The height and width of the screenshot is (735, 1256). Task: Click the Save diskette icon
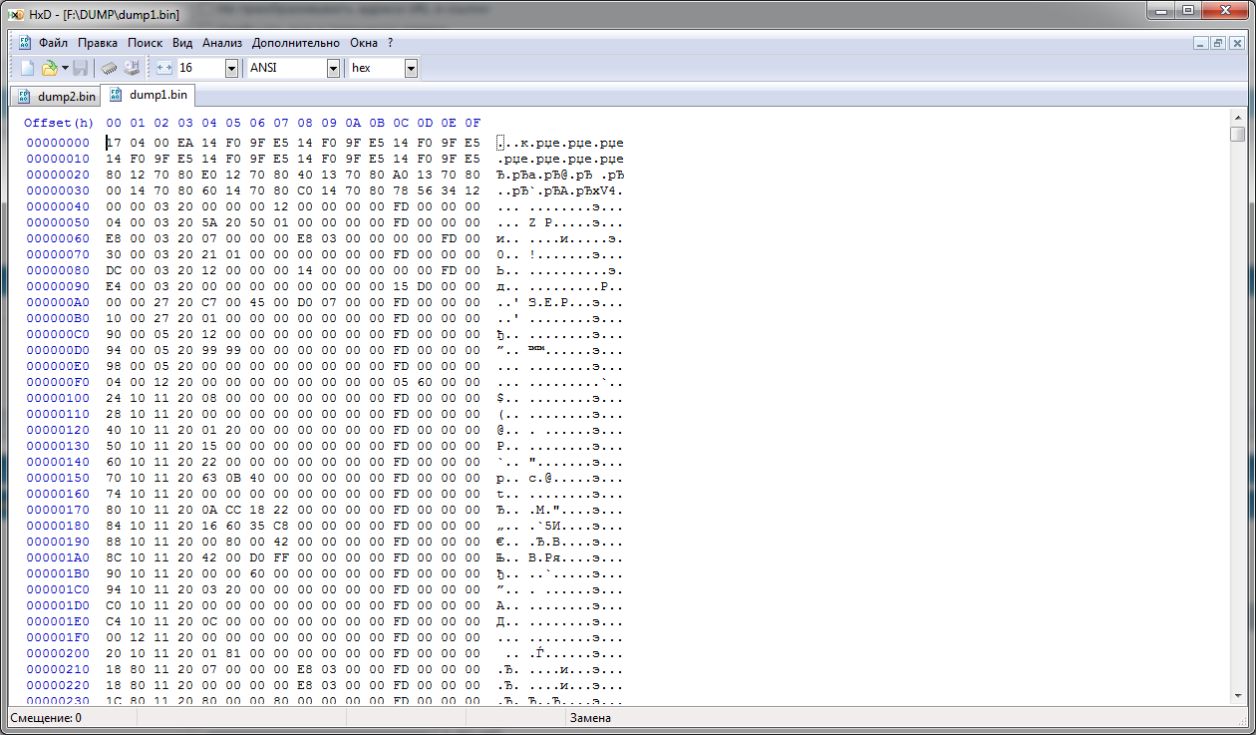coord(80,68)
